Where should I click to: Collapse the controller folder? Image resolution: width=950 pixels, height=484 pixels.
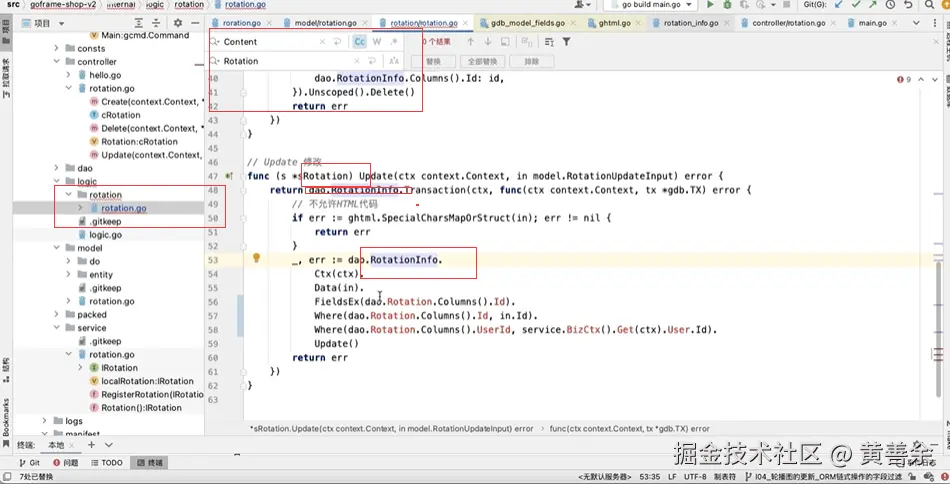(x=56, y=62)
